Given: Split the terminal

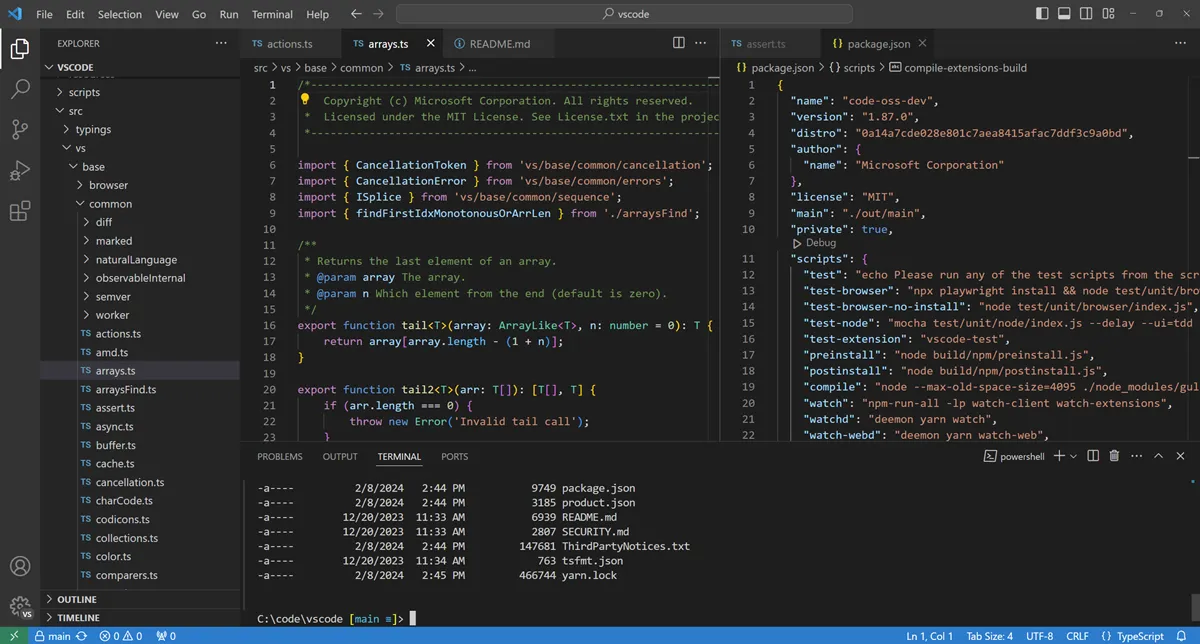Looking at the screenshot, I should tap(1091, 456).
